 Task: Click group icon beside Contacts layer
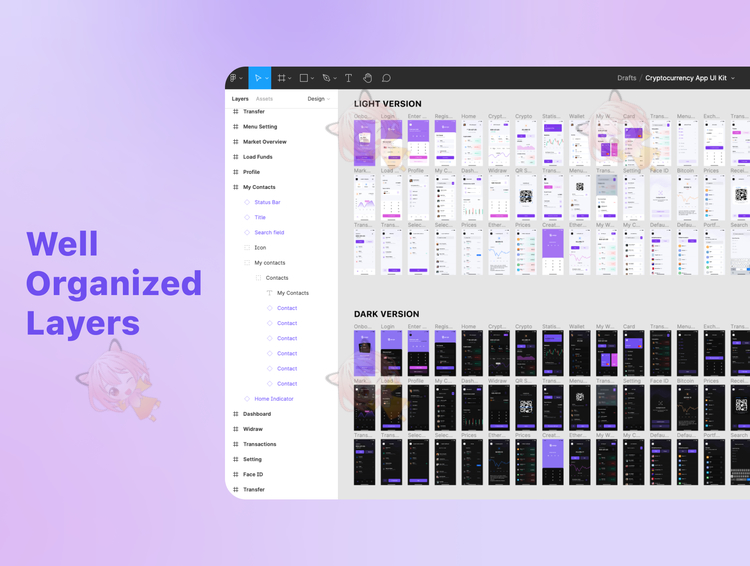[258, 278]
